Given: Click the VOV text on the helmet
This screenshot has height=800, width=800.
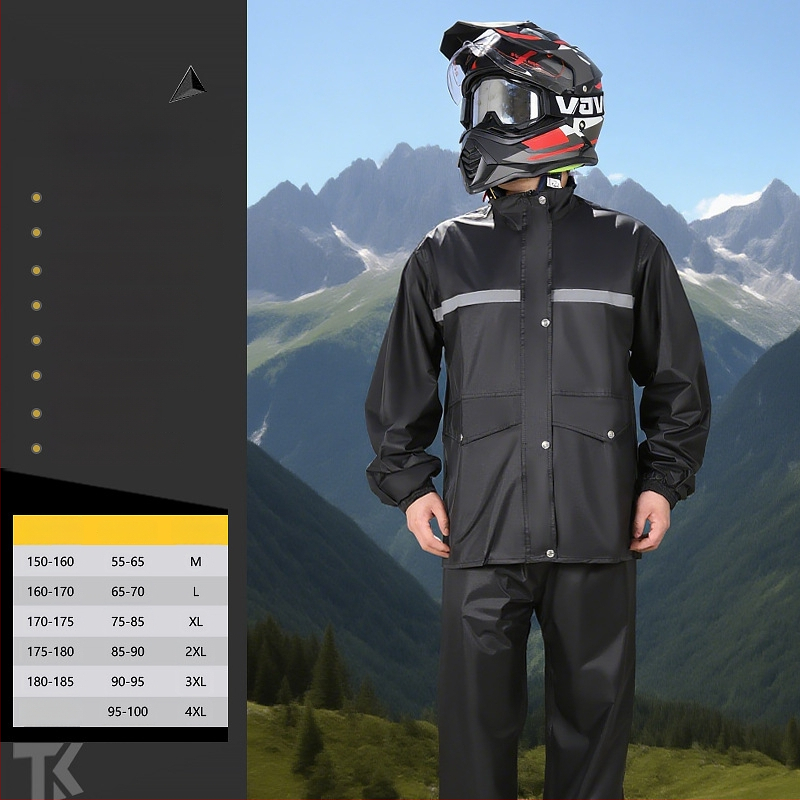Looking at the screenshot, I should (x=579, y=104).
